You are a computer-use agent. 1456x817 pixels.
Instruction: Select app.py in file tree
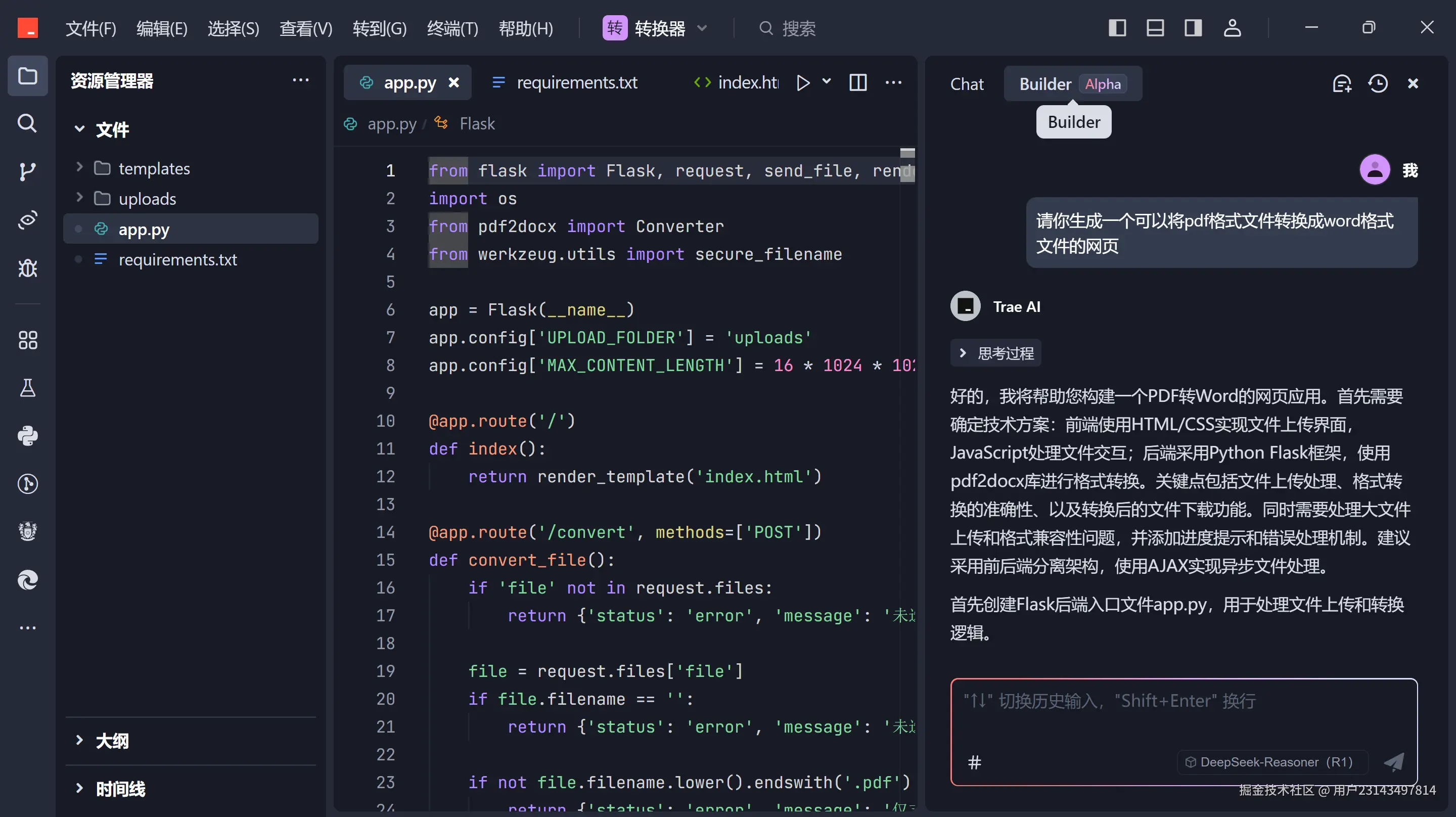pos(191,229)
